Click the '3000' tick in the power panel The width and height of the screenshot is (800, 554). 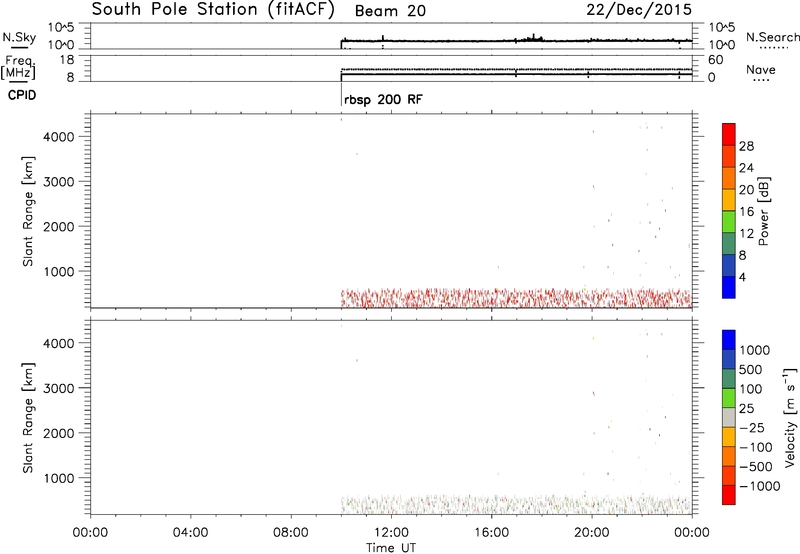click(x=59, y=182)
